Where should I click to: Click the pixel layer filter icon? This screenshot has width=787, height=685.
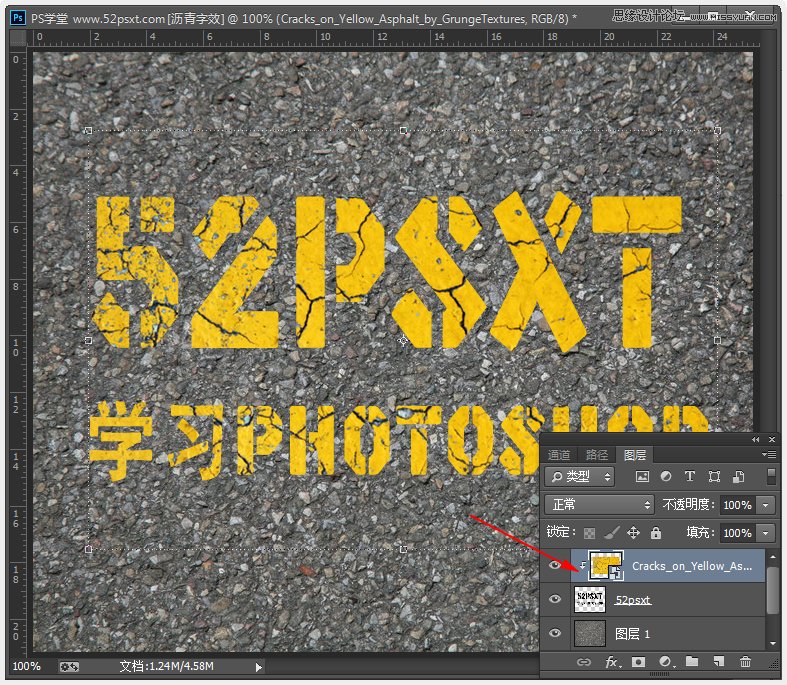click(x=642, y=476)
